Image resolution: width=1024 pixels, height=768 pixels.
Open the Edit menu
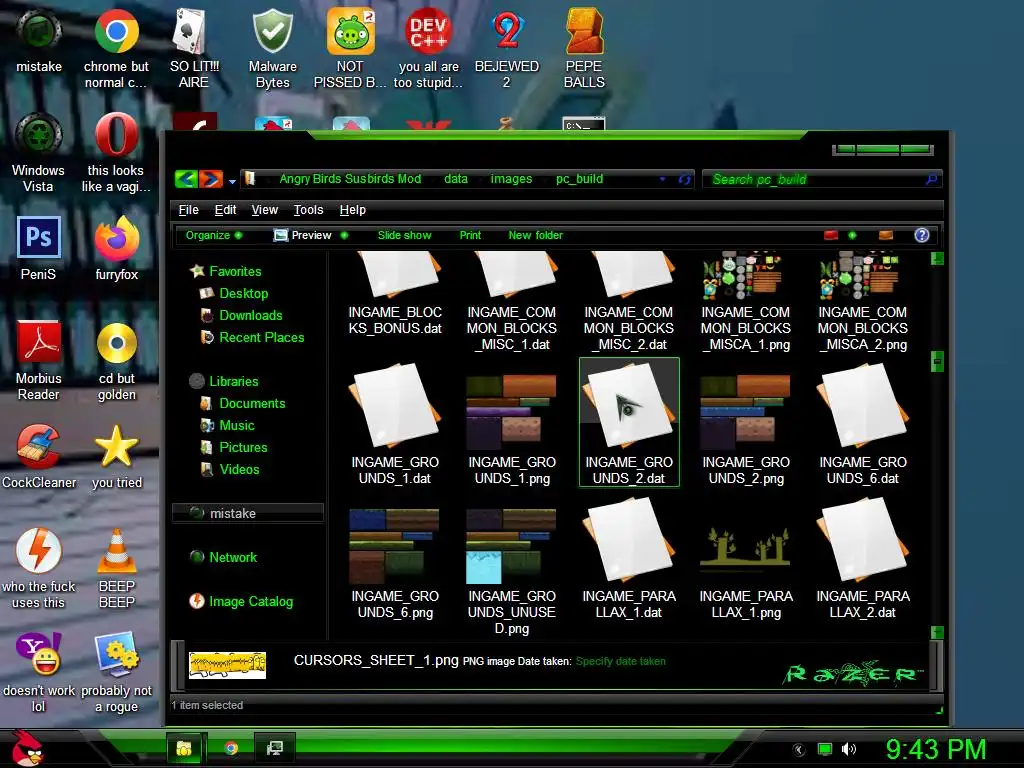225,210
